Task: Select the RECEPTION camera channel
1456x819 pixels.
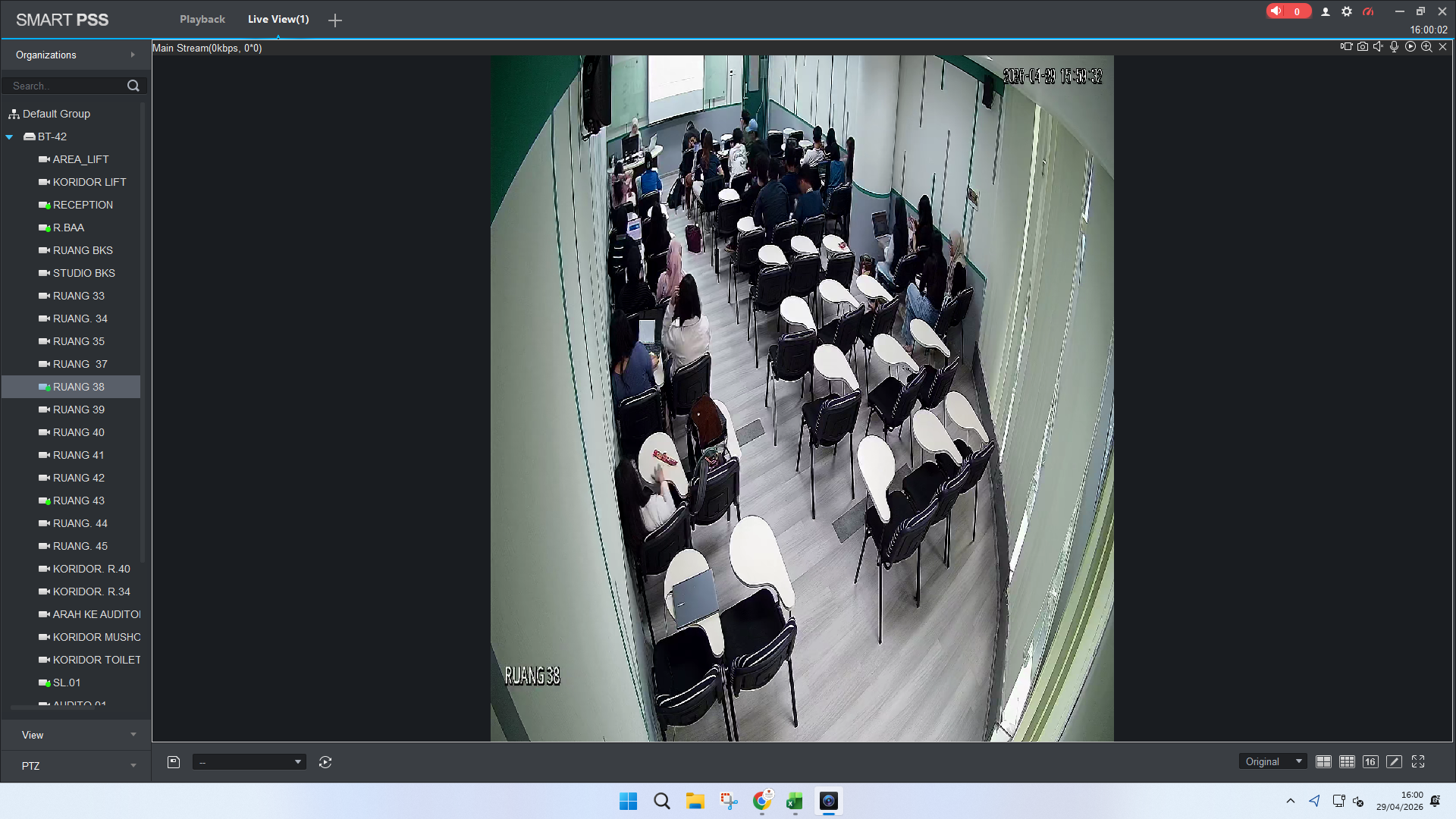Action: pyautogui.click(x=83, y=205)
